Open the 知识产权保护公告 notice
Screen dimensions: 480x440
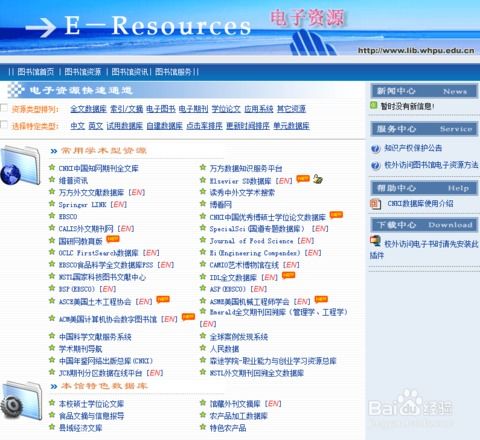413,148
